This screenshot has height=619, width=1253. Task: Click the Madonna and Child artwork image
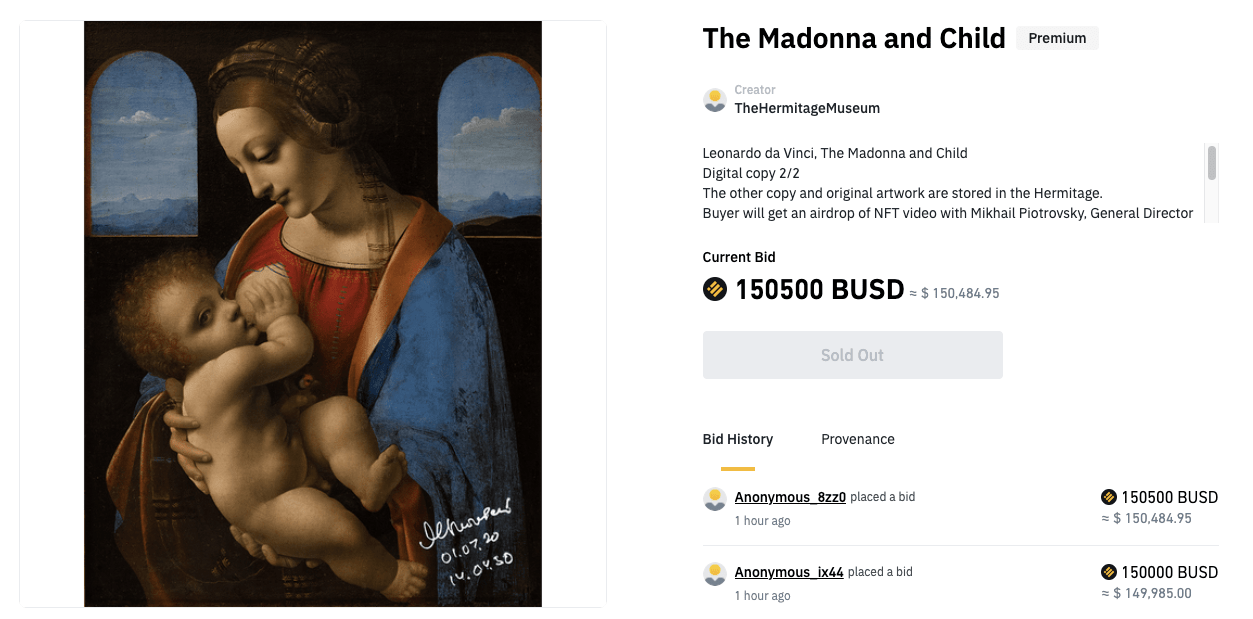pos(313,313)
